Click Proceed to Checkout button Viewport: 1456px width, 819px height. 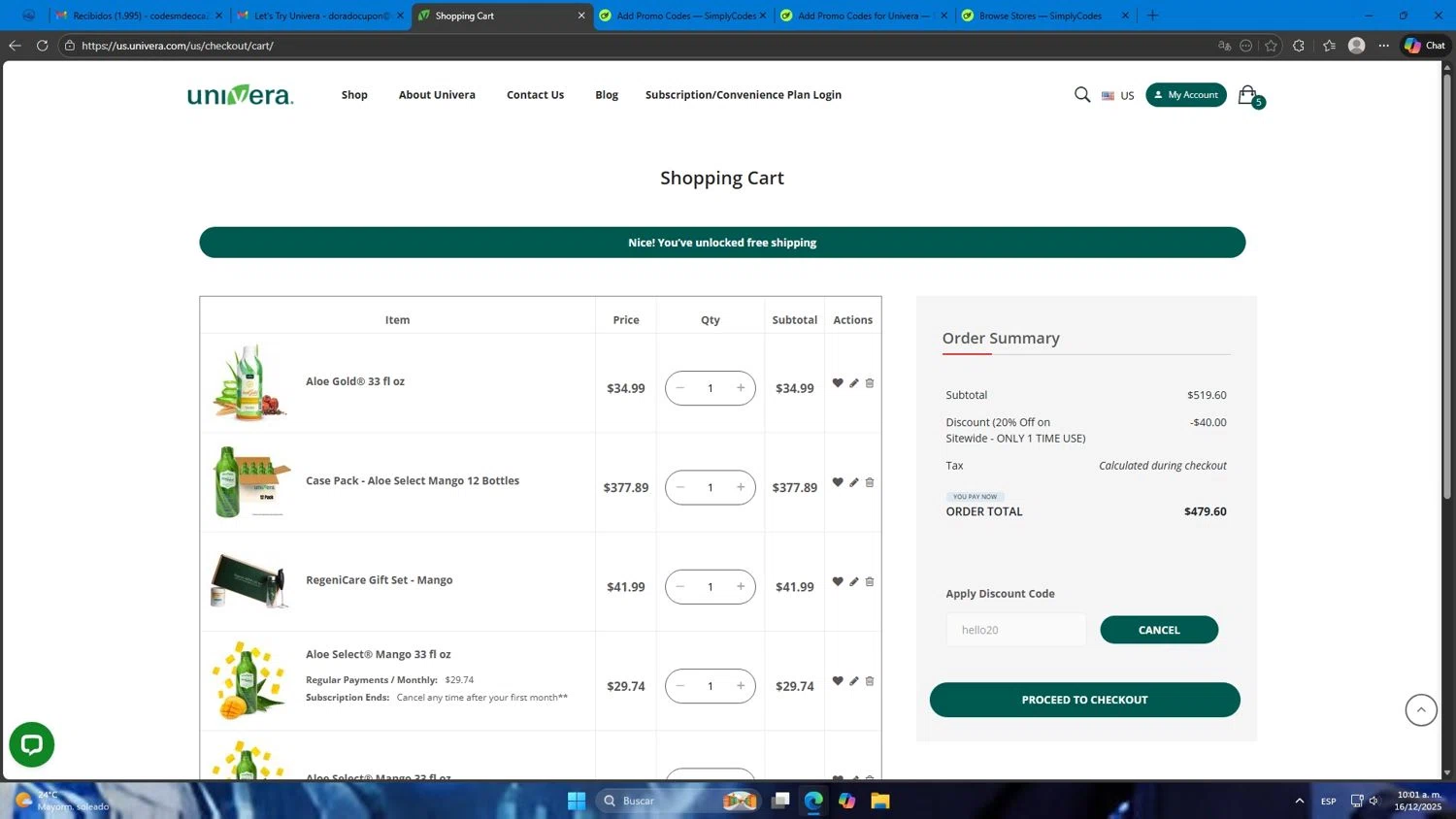(x=1084, y=700)
